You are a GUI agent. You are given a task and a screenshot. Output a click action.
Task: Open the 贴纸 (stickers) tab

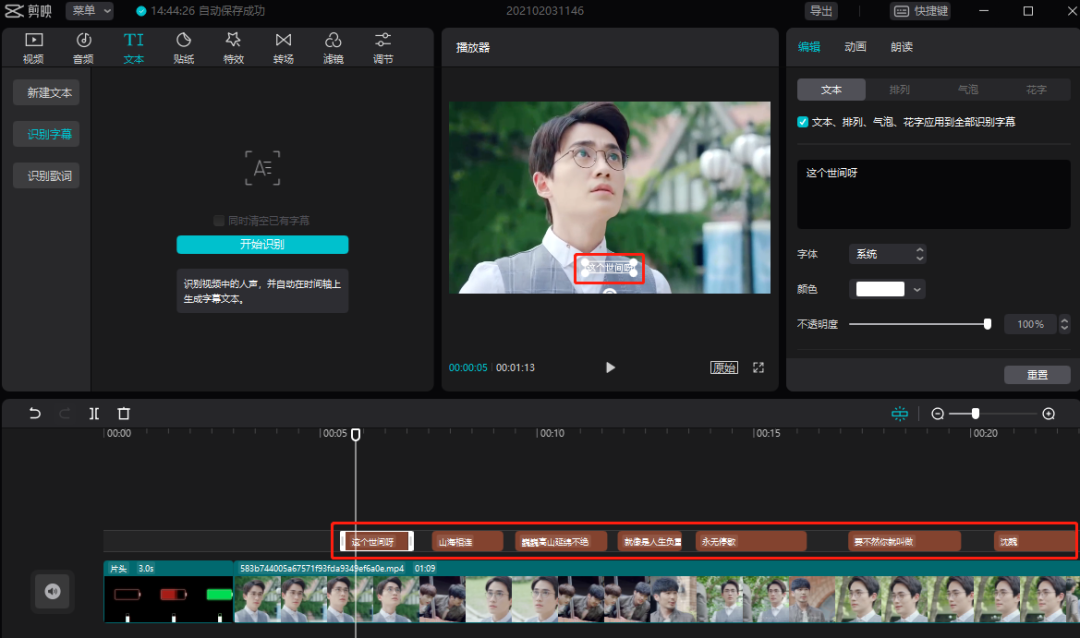pyautogui.click(x=183, y=48)
